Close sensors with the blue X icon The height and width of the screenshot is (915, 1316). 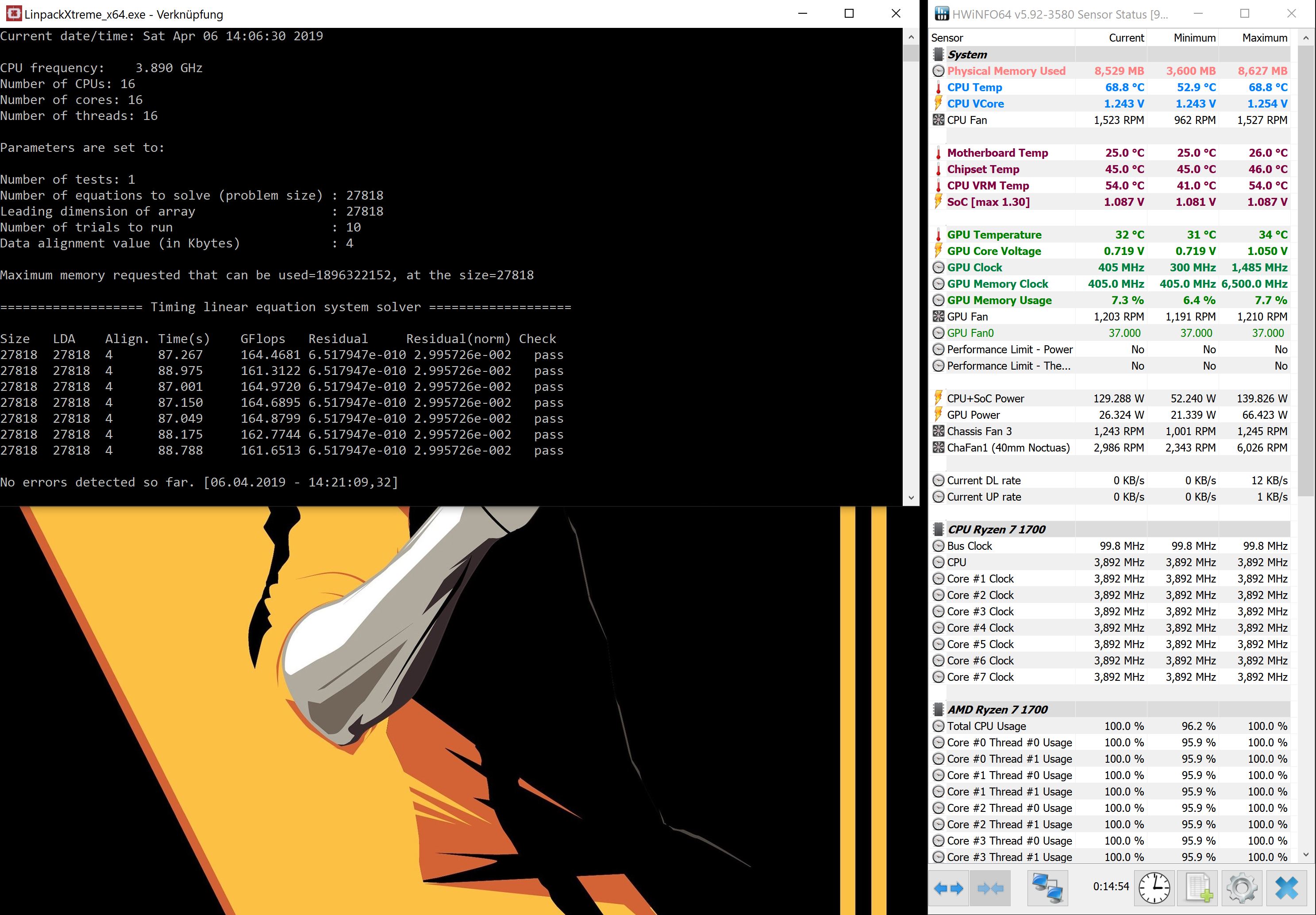[x=1287, y=888]
